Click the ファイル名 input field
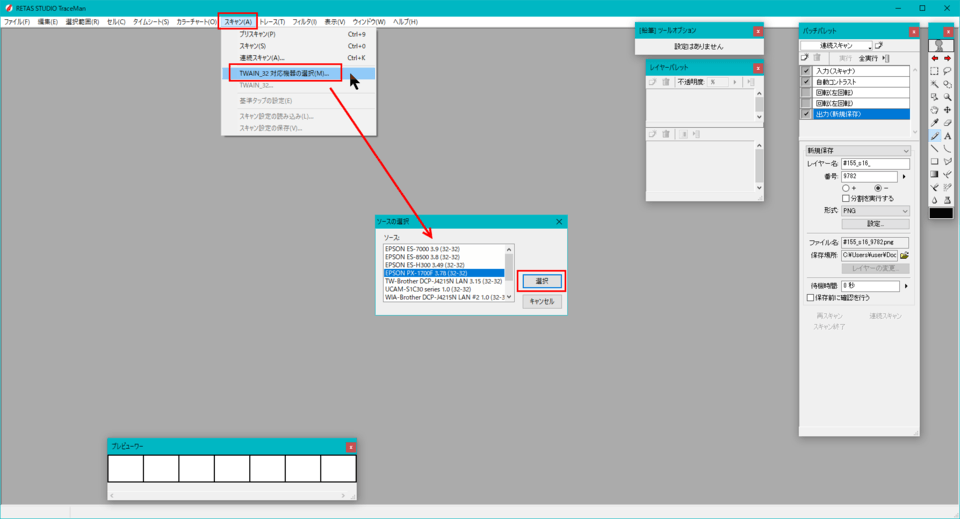The image size is (960, 519). (x=875, y=242)
